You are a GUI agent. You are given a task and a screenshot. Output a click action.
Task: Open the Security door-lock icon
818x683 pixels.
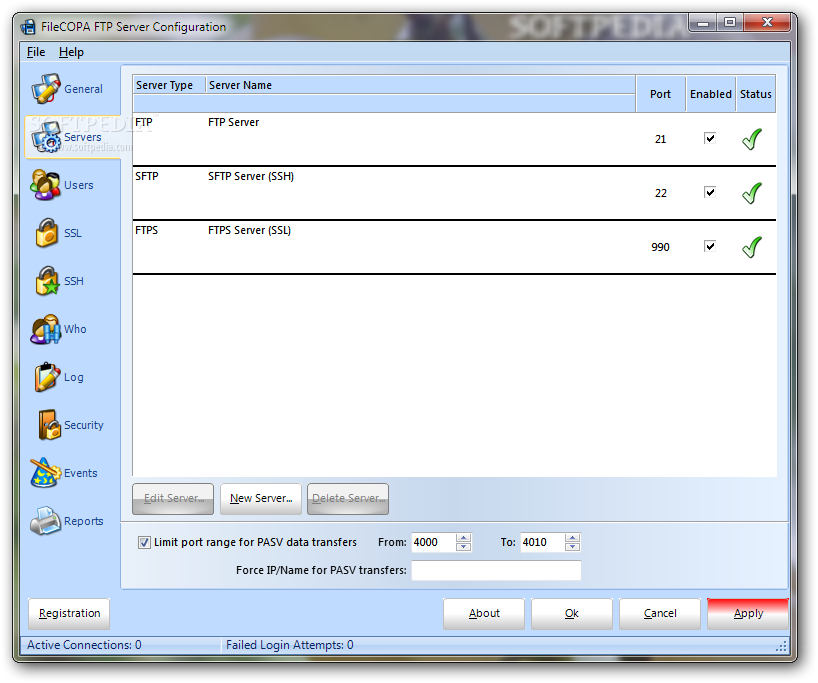pyautogui.click(x=50, y=425)
